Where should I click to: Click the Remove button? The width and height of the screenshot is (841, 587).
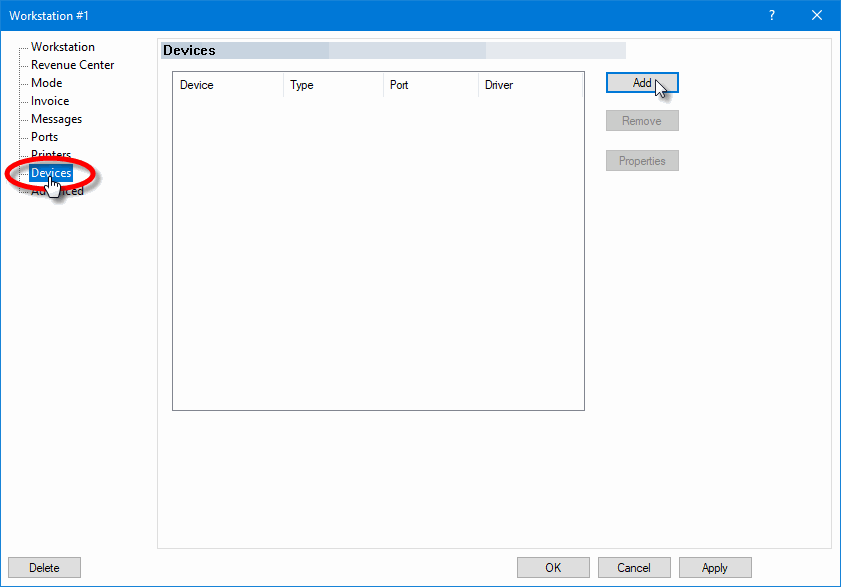click(642, 121)
